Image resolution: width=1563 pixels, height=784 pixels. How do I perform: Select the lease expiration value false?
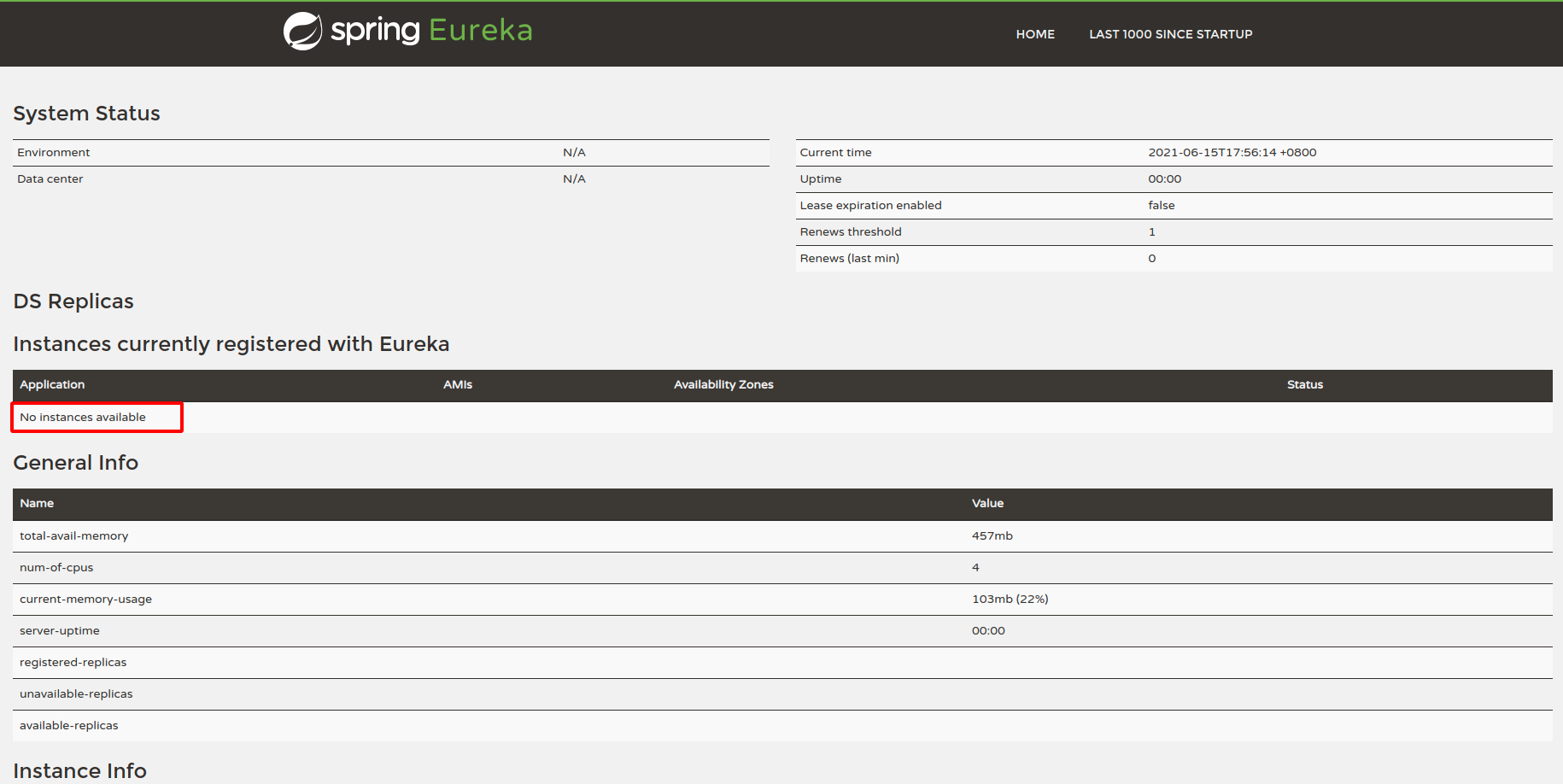coord(1162,206)
